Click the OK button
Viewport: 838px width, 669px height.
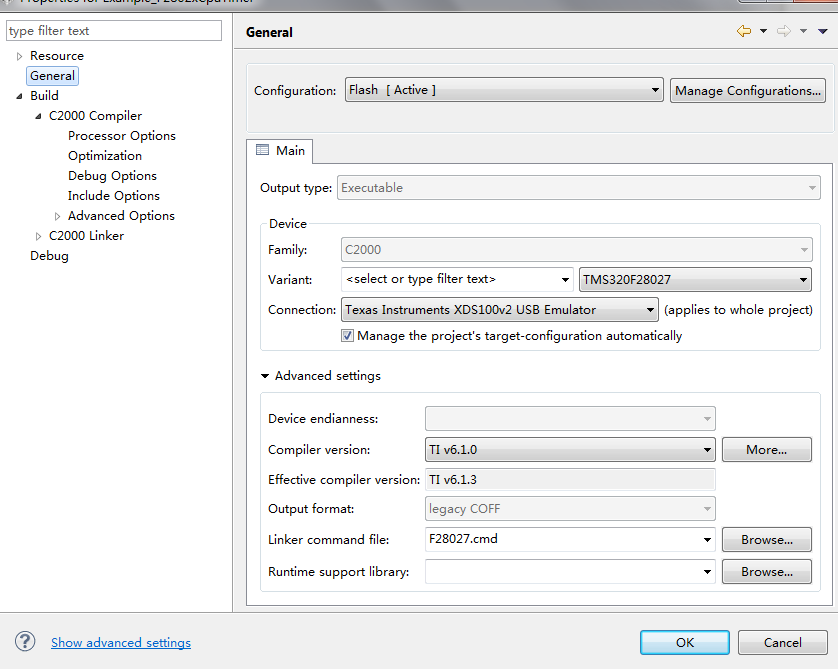[685, 642]
